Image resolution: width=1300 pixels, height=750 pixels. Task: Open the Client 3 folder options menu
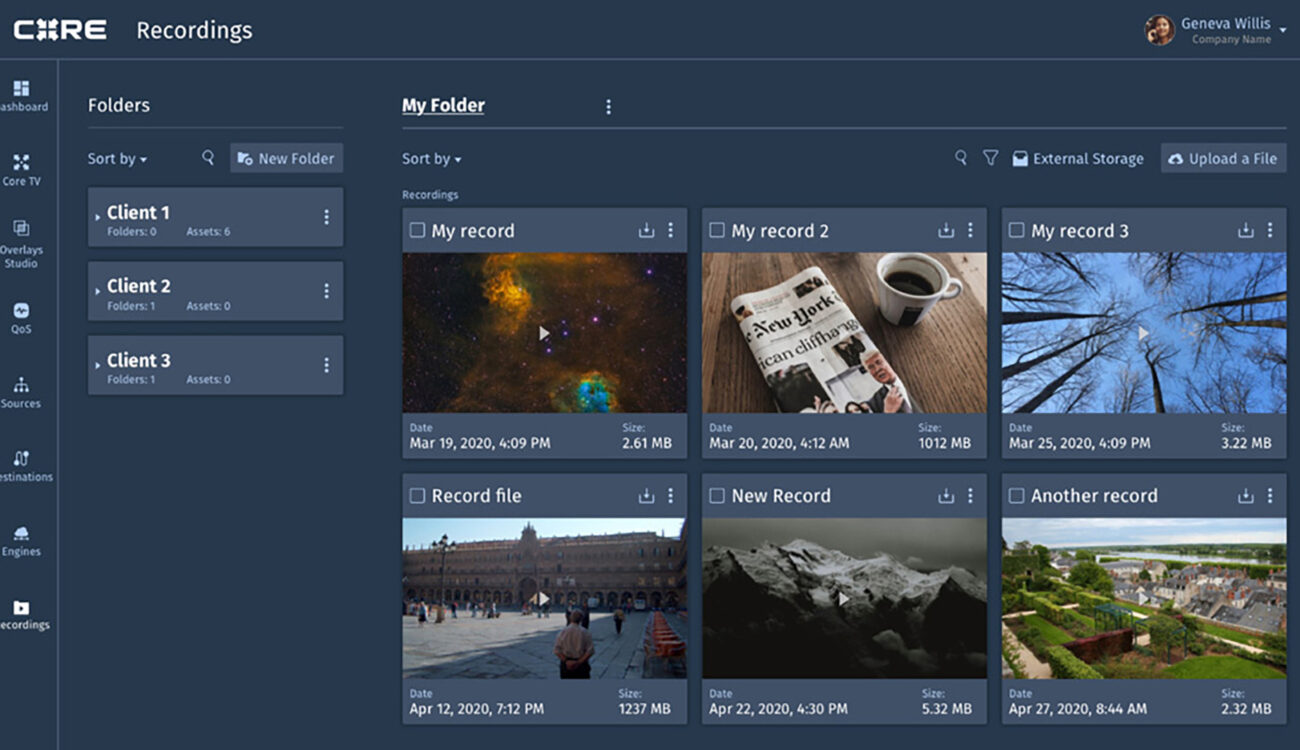pos(326,365)
